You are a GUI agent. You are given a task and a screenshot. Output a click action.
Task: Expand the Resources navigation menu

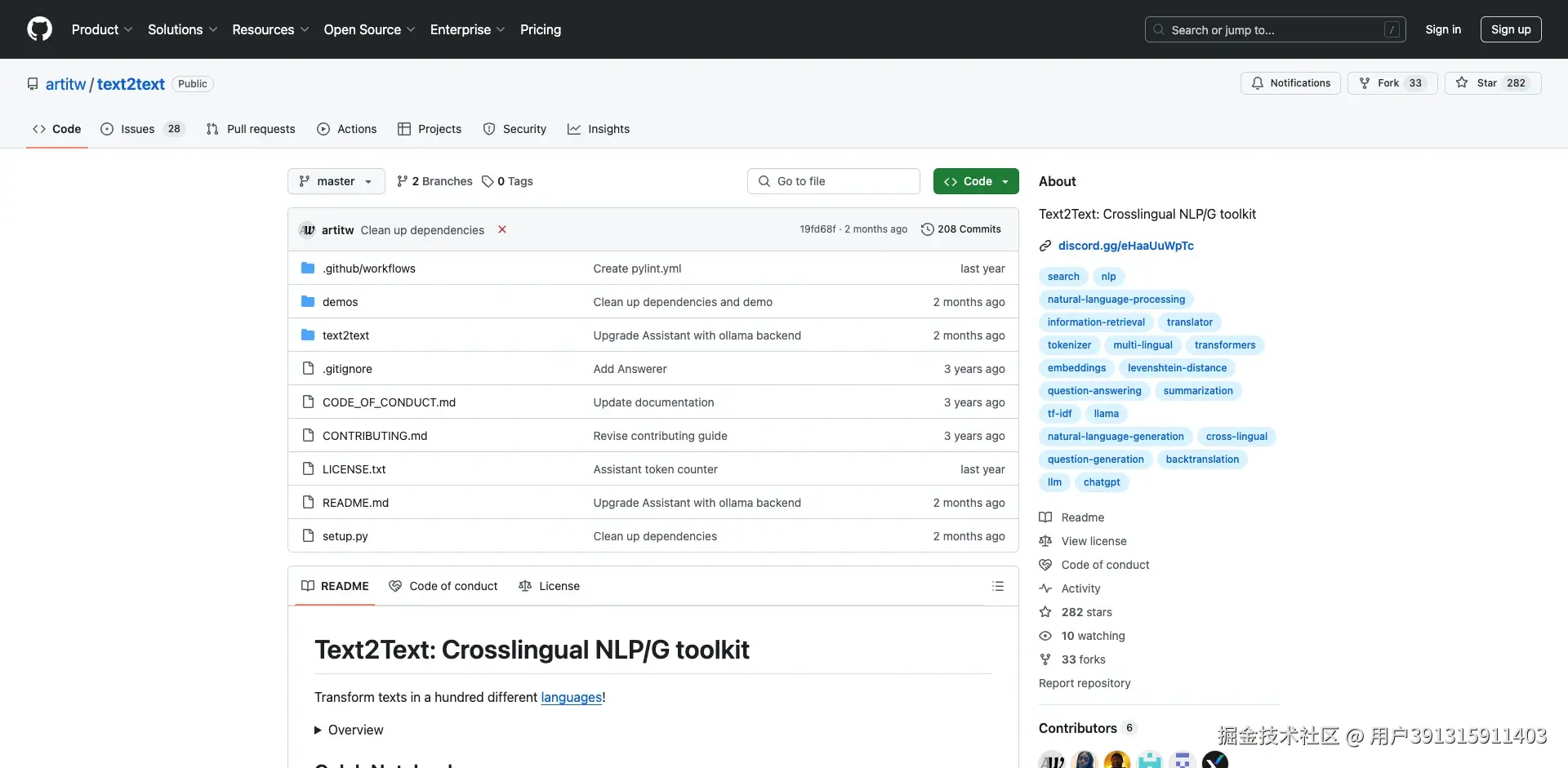pyautogui.click(x=270, y=29)
